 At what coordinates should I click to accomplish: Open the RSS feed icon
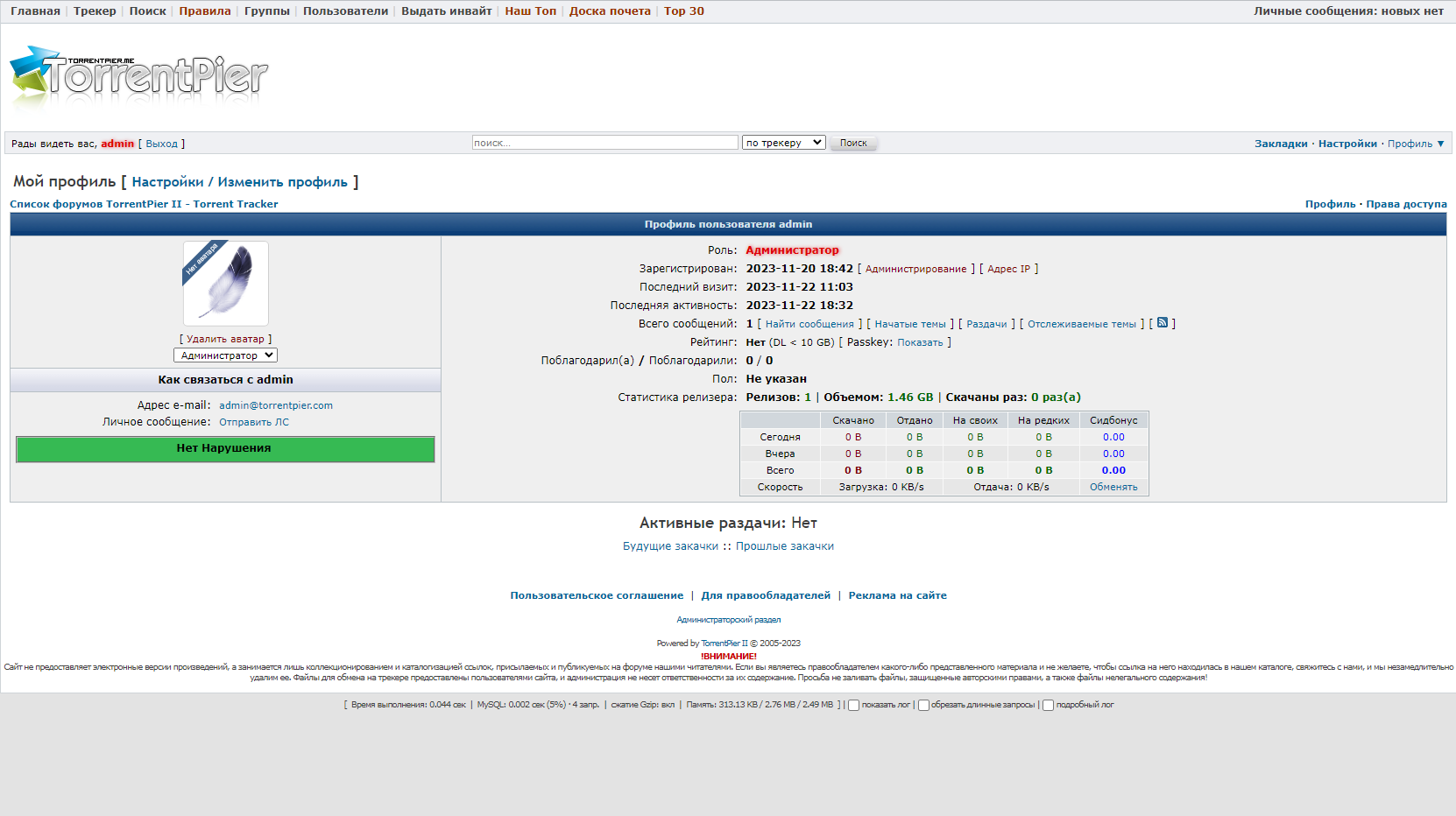(x=1163, y=323)
